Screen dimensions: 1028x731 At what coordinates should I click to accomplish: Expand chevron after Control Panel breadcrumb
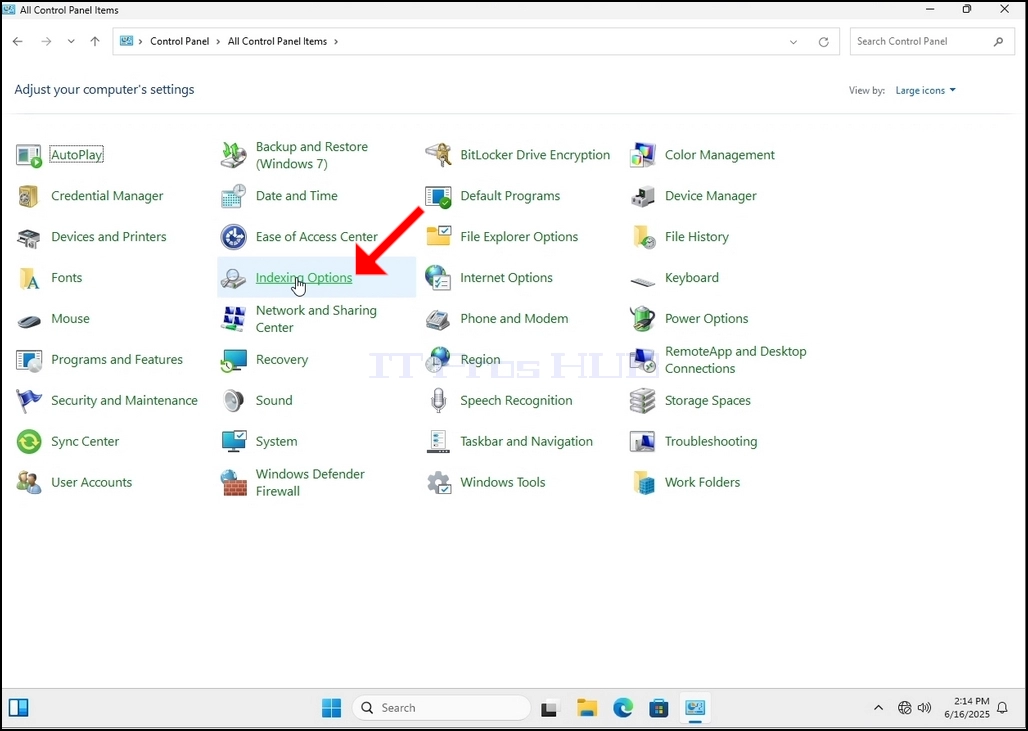click(x=218, y=41)
